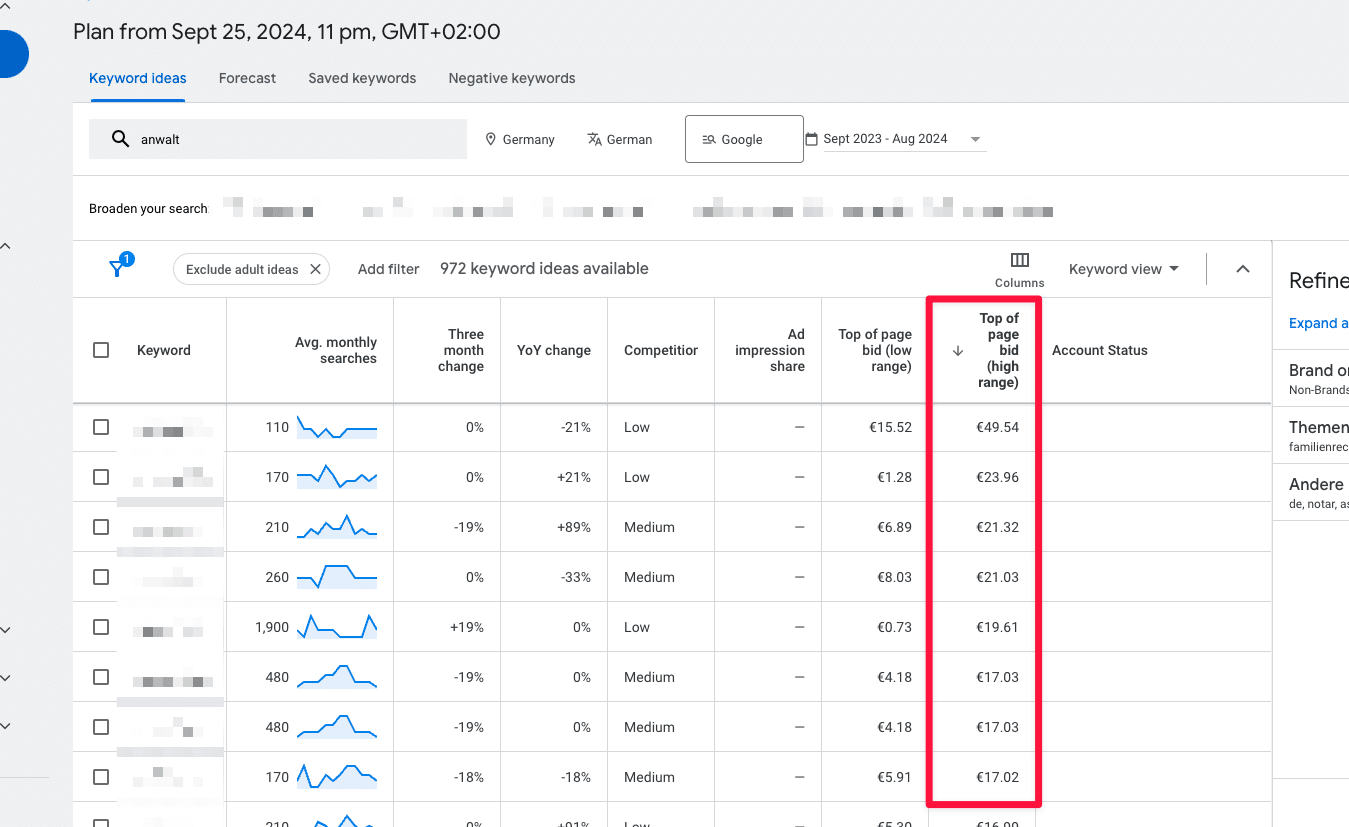Viewport: 1349px width, 827px height.
Task: Click the €19.61 high range bid cell
Action: pyautogui.click(x=998, y=627)
